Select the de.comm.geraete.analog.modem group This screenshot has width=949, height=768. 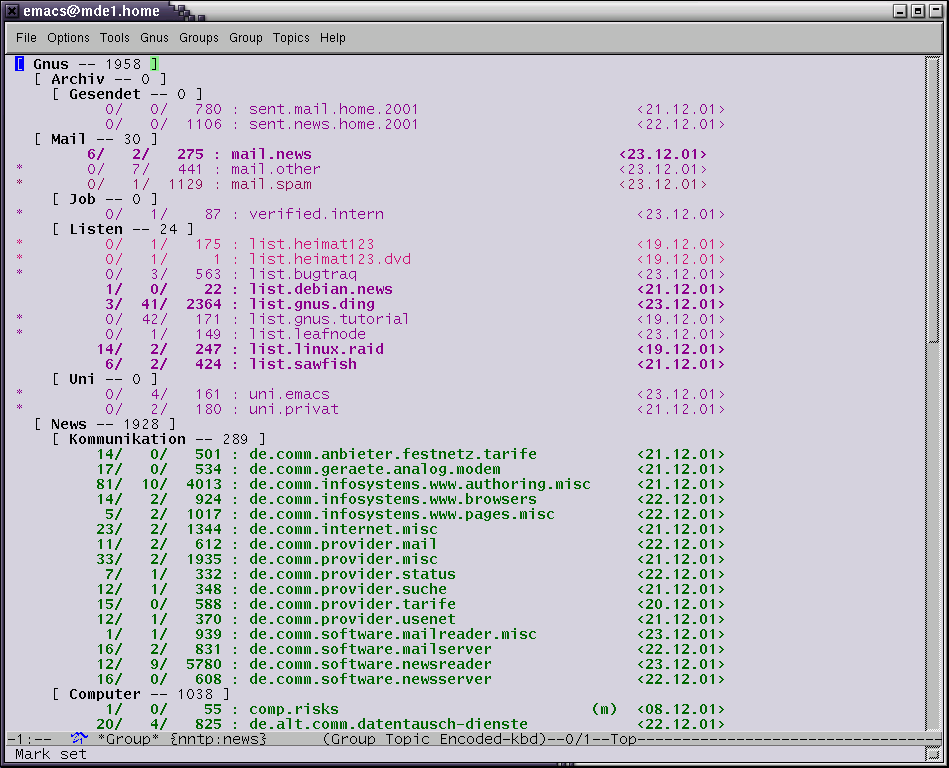point(375,469)
